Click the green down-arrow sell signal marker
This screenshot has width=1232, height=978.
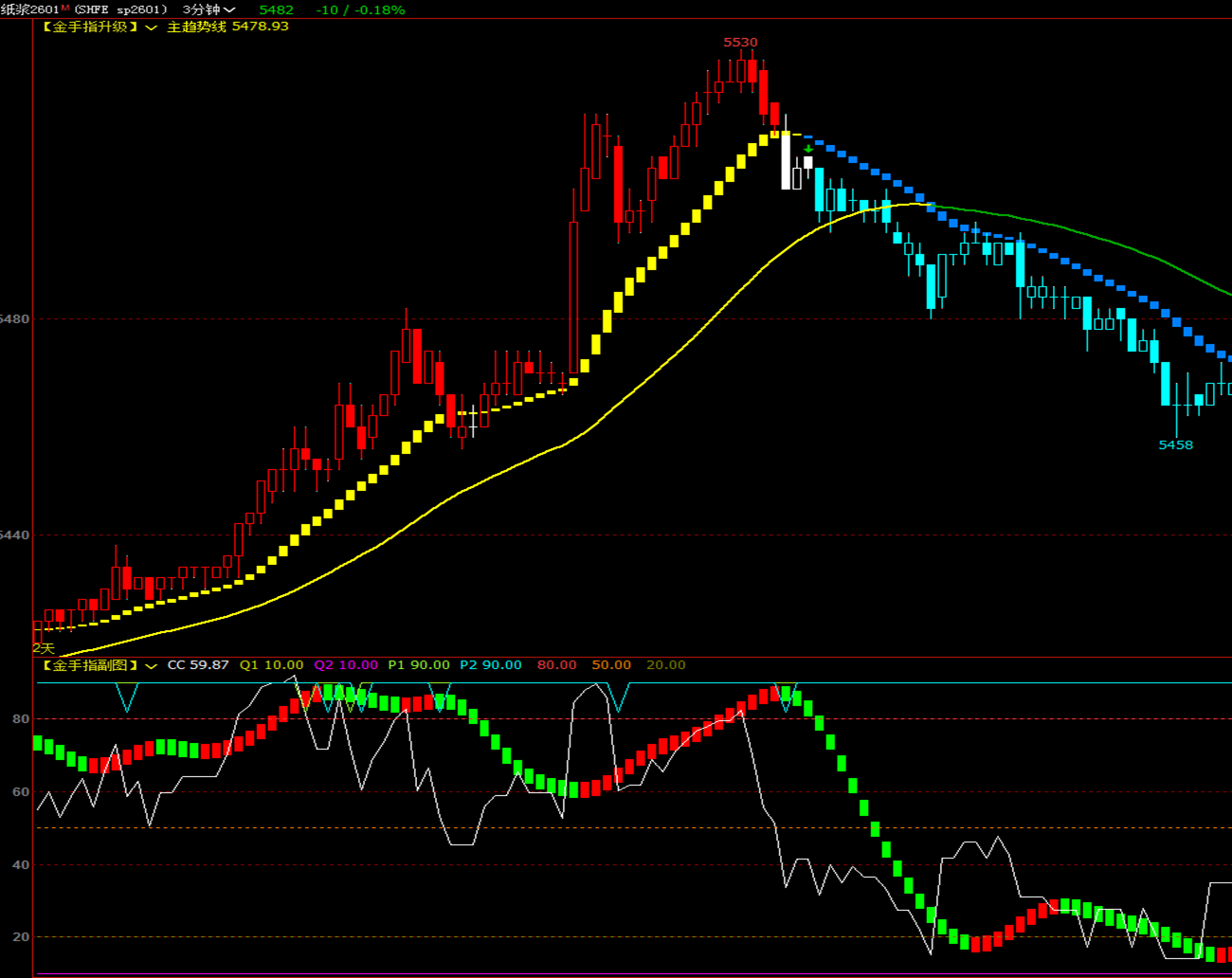(808, 149)
